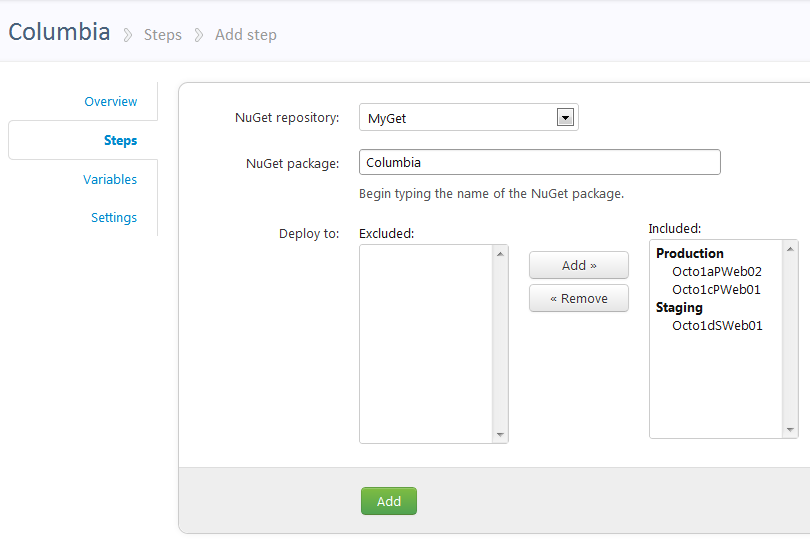Screen dimensions: 810x550
Task: Click Excluded list scroll-up arrow
Action: (500, 254)
